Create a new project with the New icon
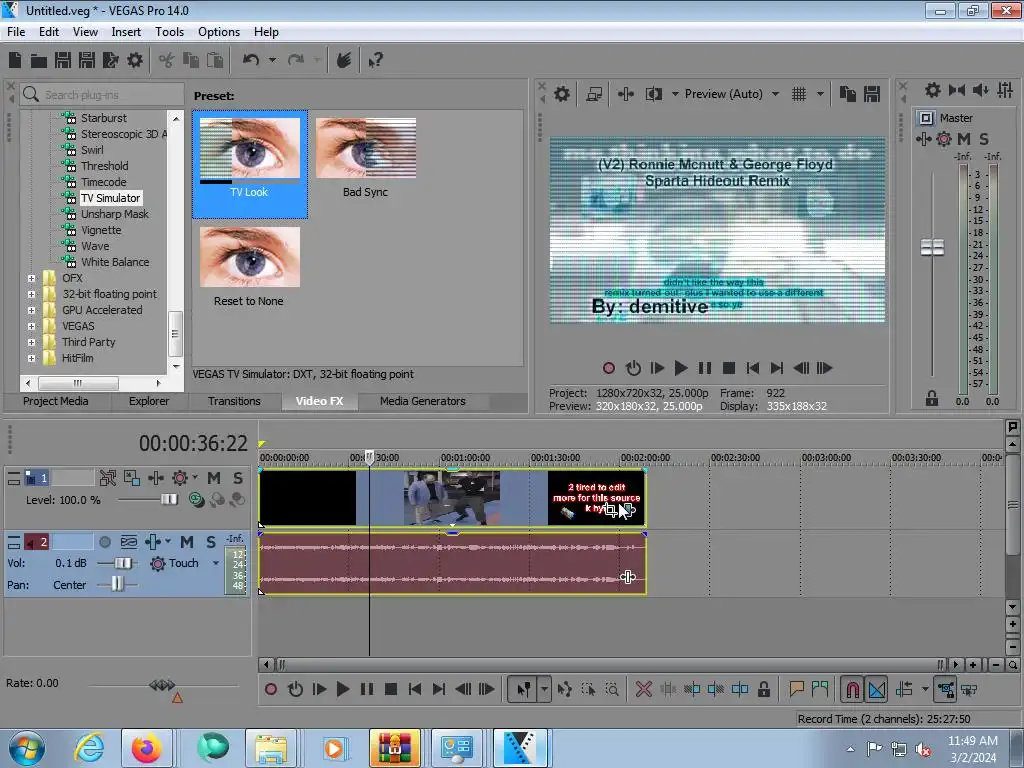This screenshot has width=1024, height=768. coord(15,61)
